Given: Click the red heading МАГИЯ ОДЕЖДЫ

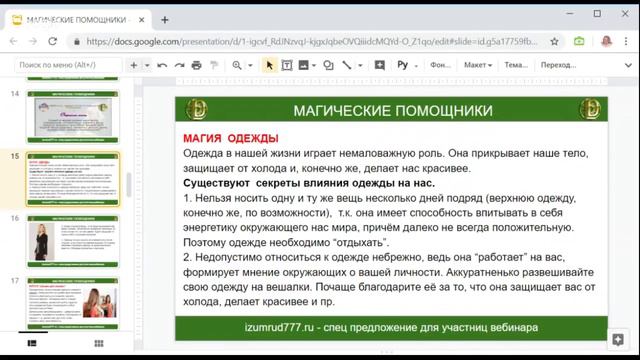Looking at the screenshot, I should click(231, 138).
